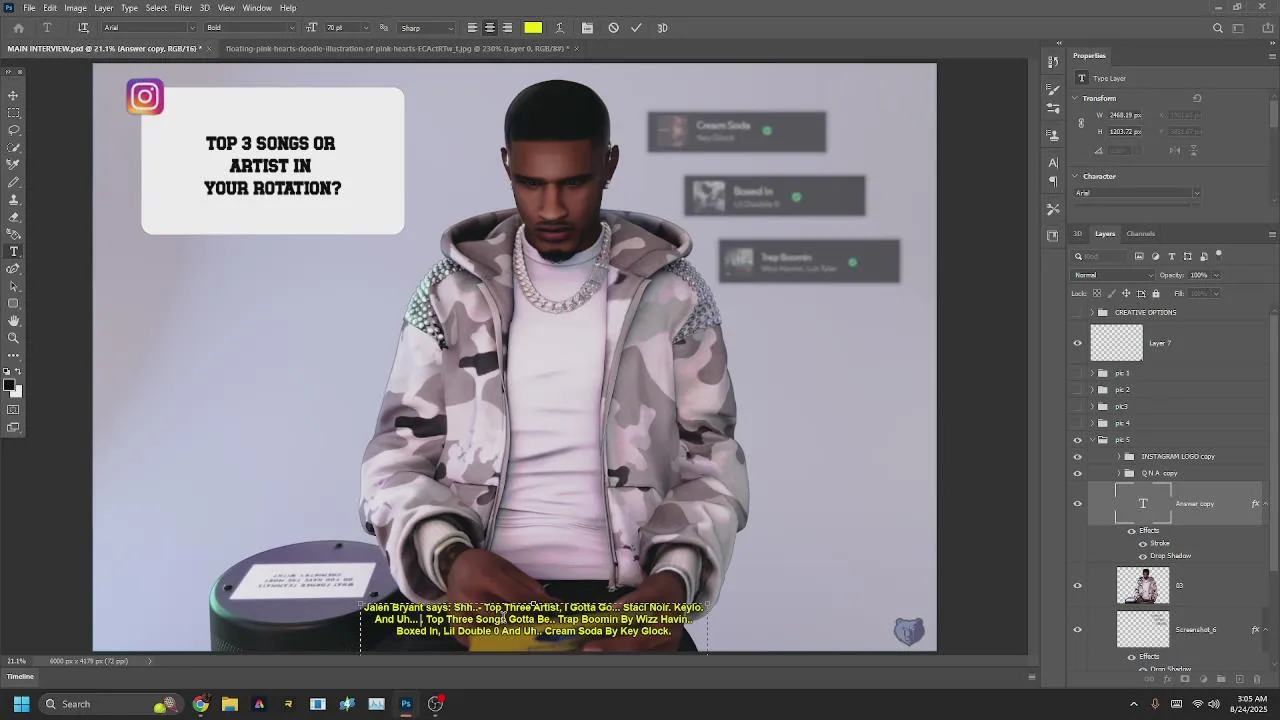
Task: Open the File menu
Action: pyautogui.click(x=29, y=8)
